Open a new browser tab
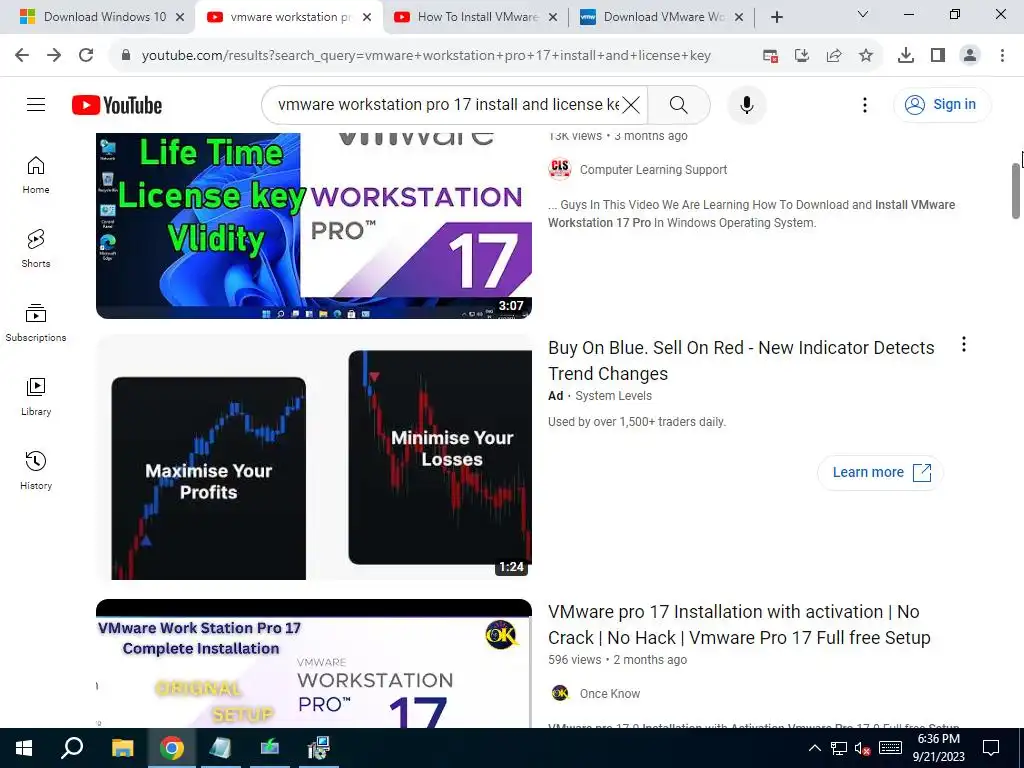 [x=776, y=17]
